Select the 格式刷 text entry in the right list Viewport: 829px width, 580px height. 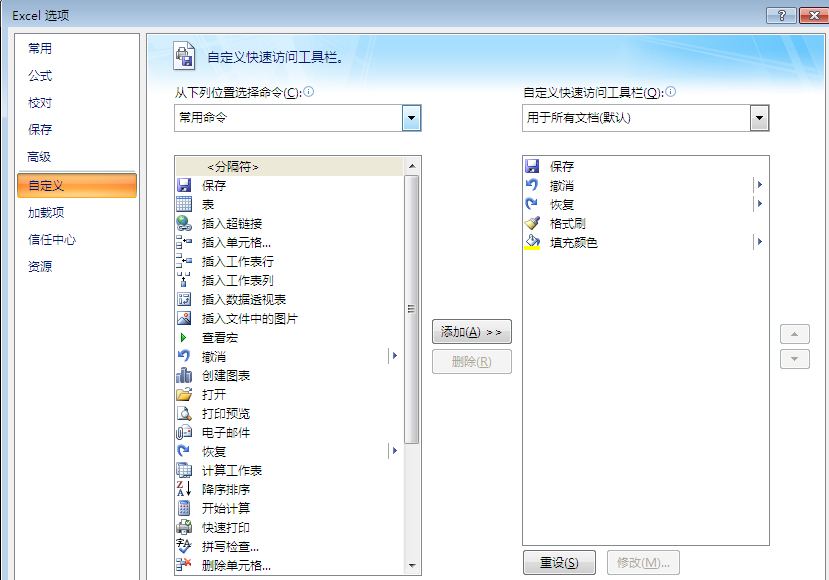coord(567,224)
